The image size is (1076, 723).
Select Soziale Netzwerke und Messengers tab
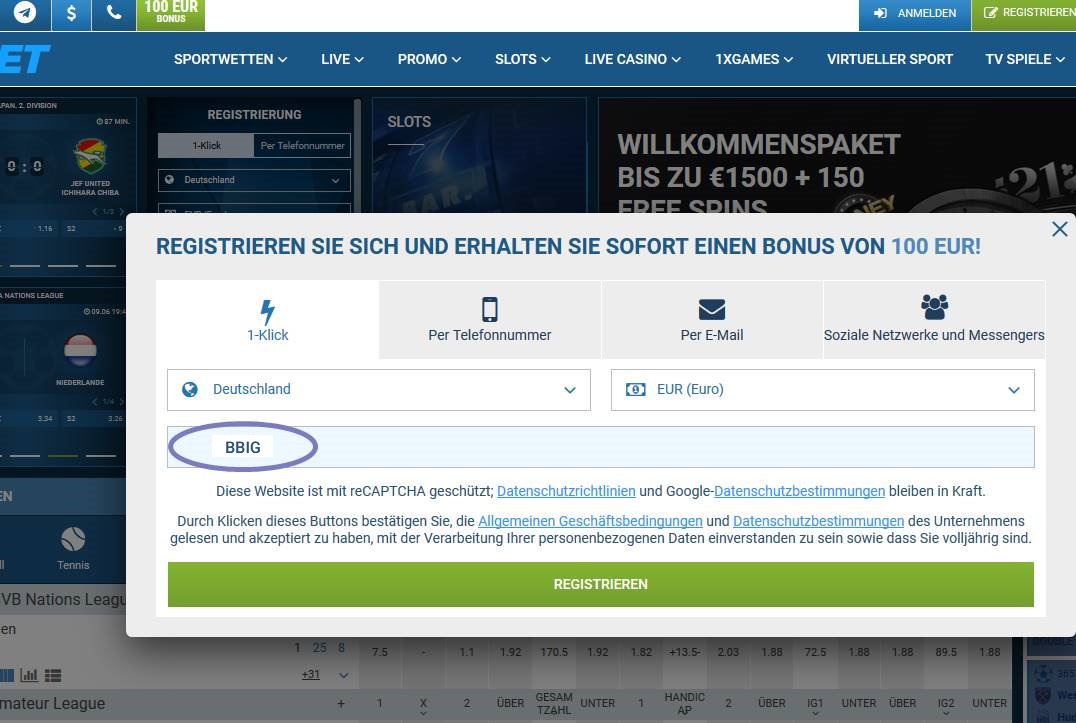934,320
